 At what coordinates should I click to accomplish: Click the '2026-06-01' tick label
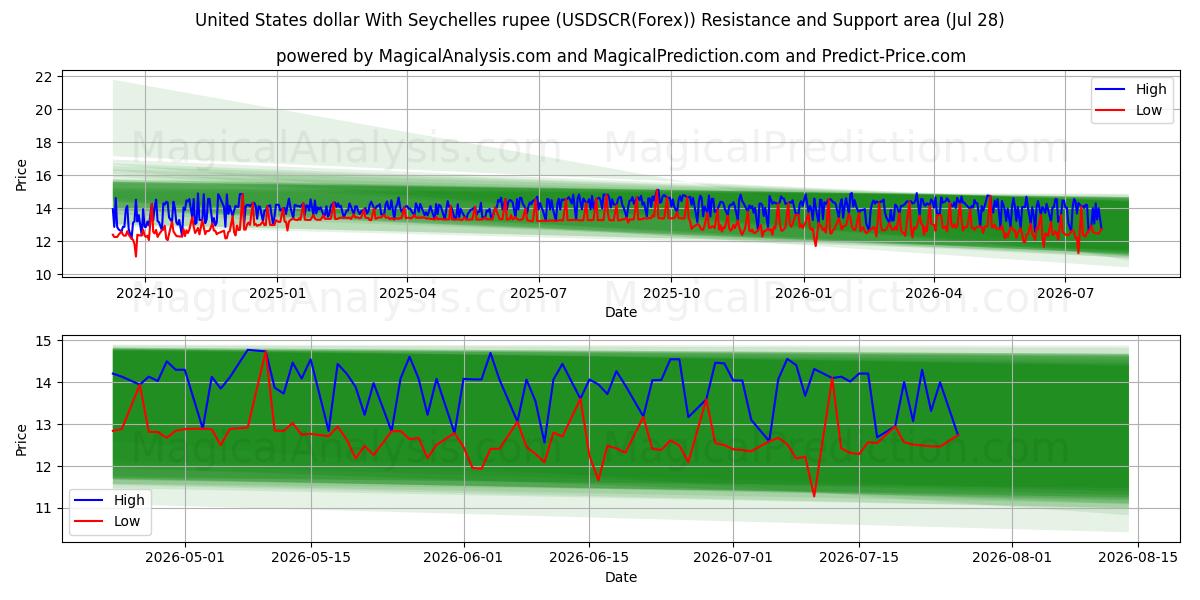[464, 558]
